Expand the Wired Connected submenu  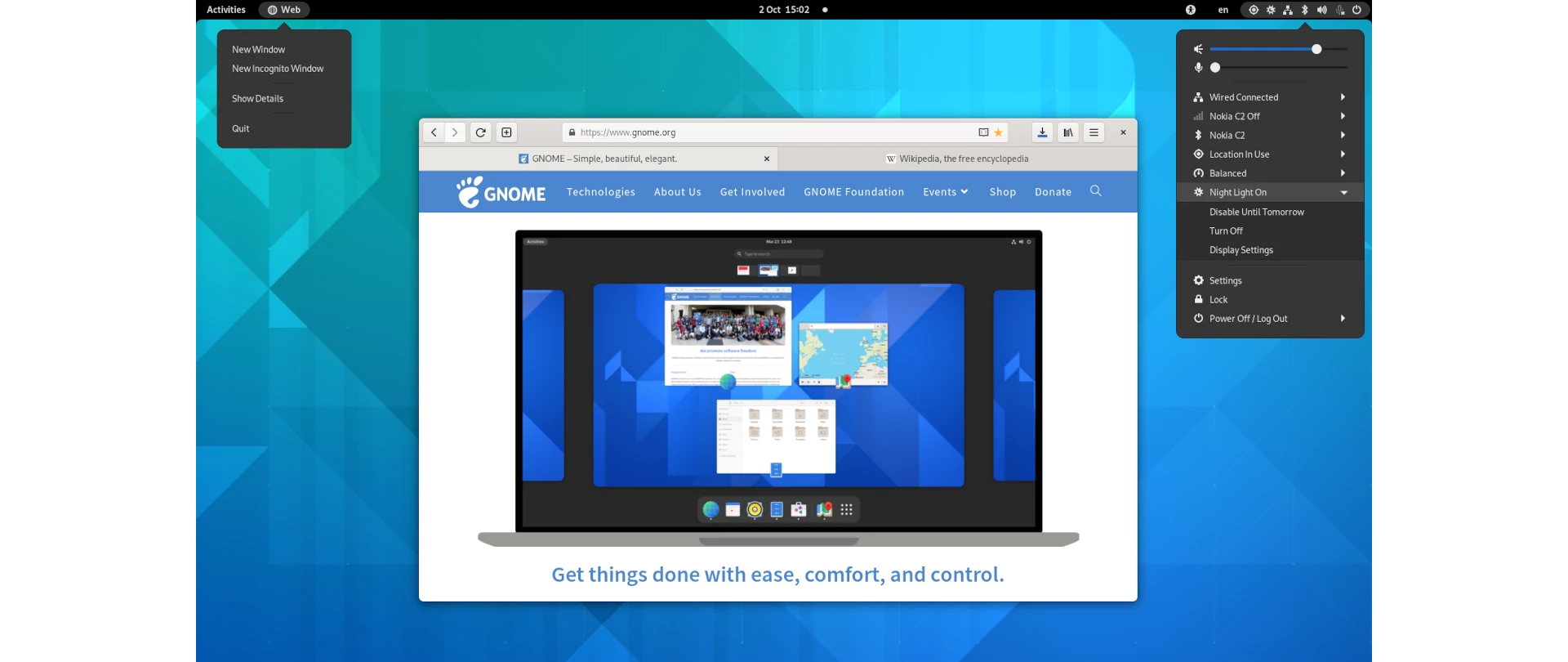tap(1270, 97)
